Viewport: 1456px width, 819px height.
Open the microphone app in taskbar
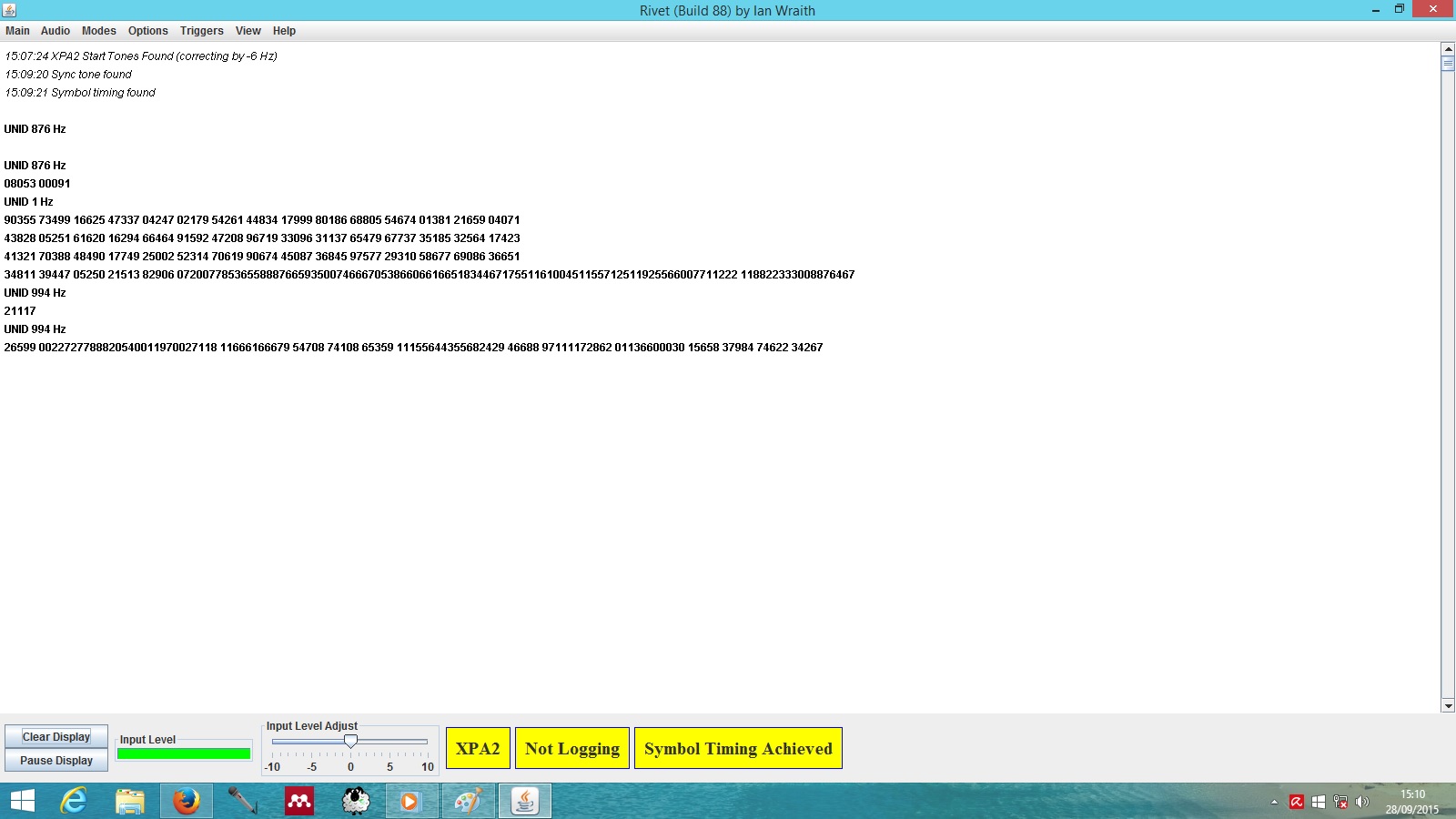point(242,801)
